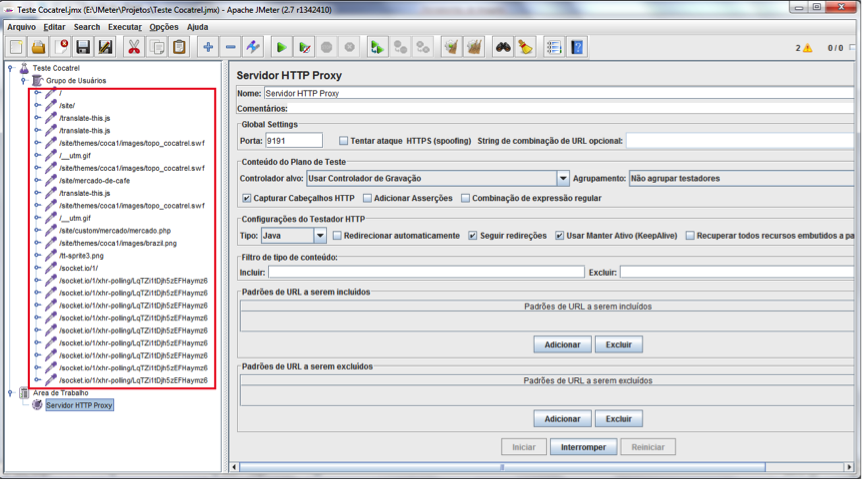Open the Agrupamento combo box
This screenshot has width=862, height=480.
[741, 178]
